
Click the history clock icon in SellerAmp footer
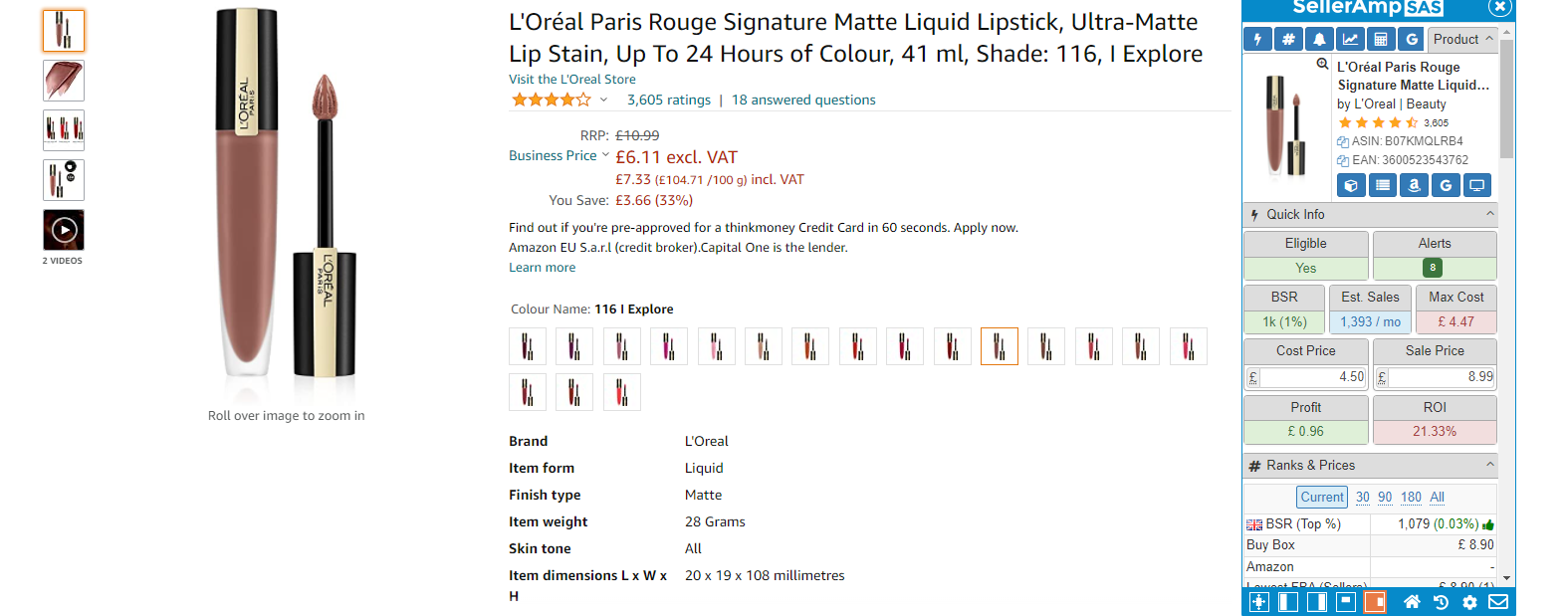1441,602
